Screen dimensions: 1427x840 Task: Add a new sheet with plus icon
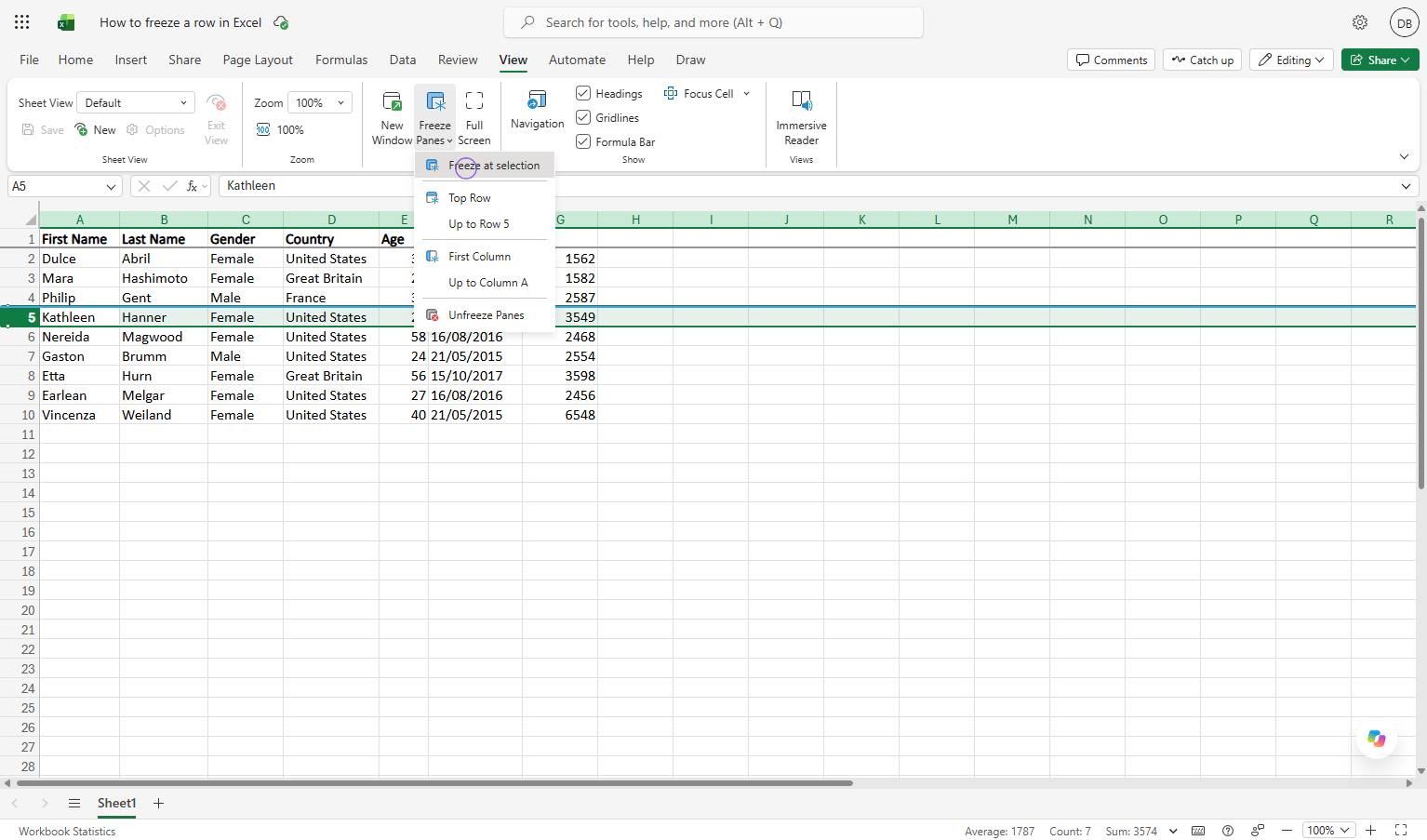click(158, 803)
